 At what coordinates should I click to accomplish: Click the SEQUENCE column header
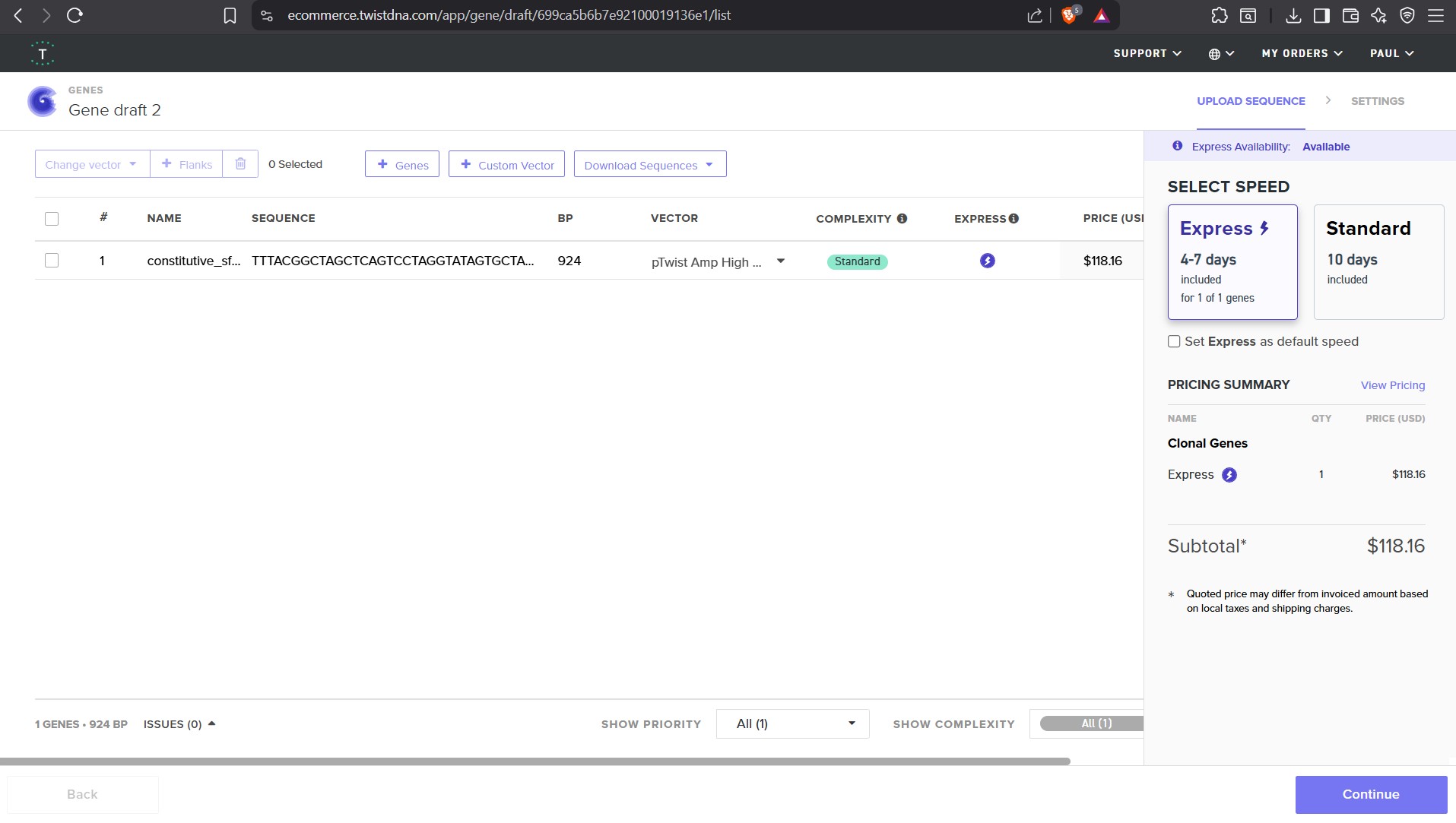click(283, 218)
